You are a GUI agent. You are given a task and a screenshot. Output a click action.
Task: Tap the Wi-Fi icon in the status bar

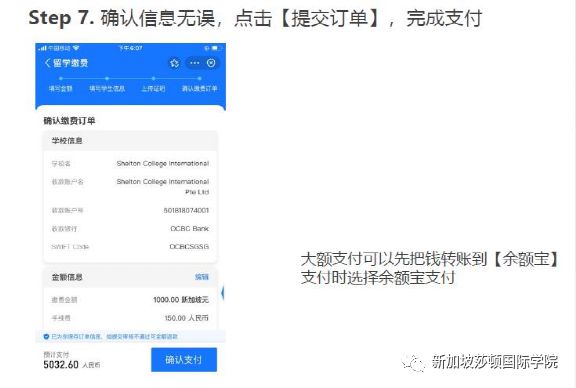[76, 48]
